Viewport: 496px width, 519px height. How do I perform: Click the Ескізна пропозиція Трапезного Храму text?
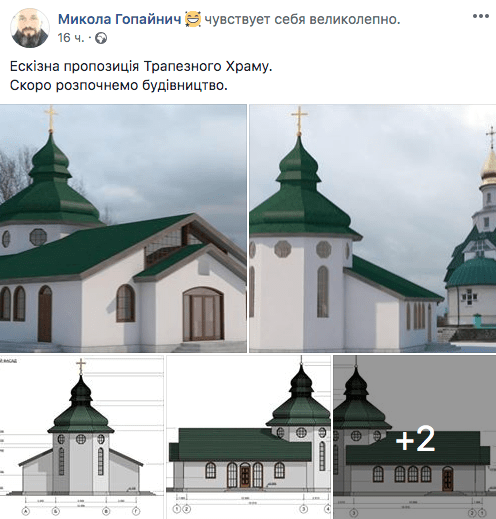141,66
